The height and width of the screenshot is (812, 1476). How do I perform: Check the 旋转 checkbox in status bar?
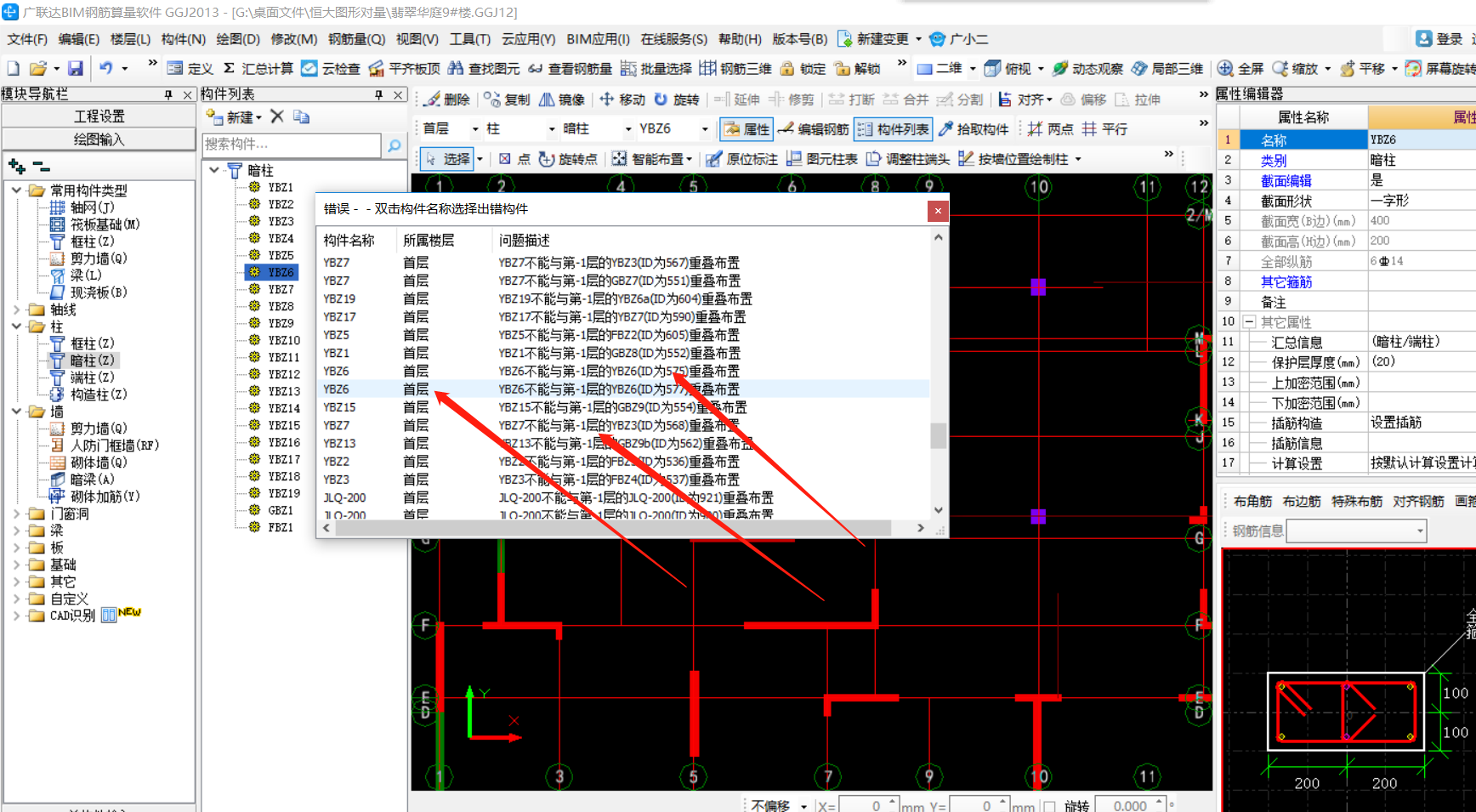click(x=1049, y=806)
